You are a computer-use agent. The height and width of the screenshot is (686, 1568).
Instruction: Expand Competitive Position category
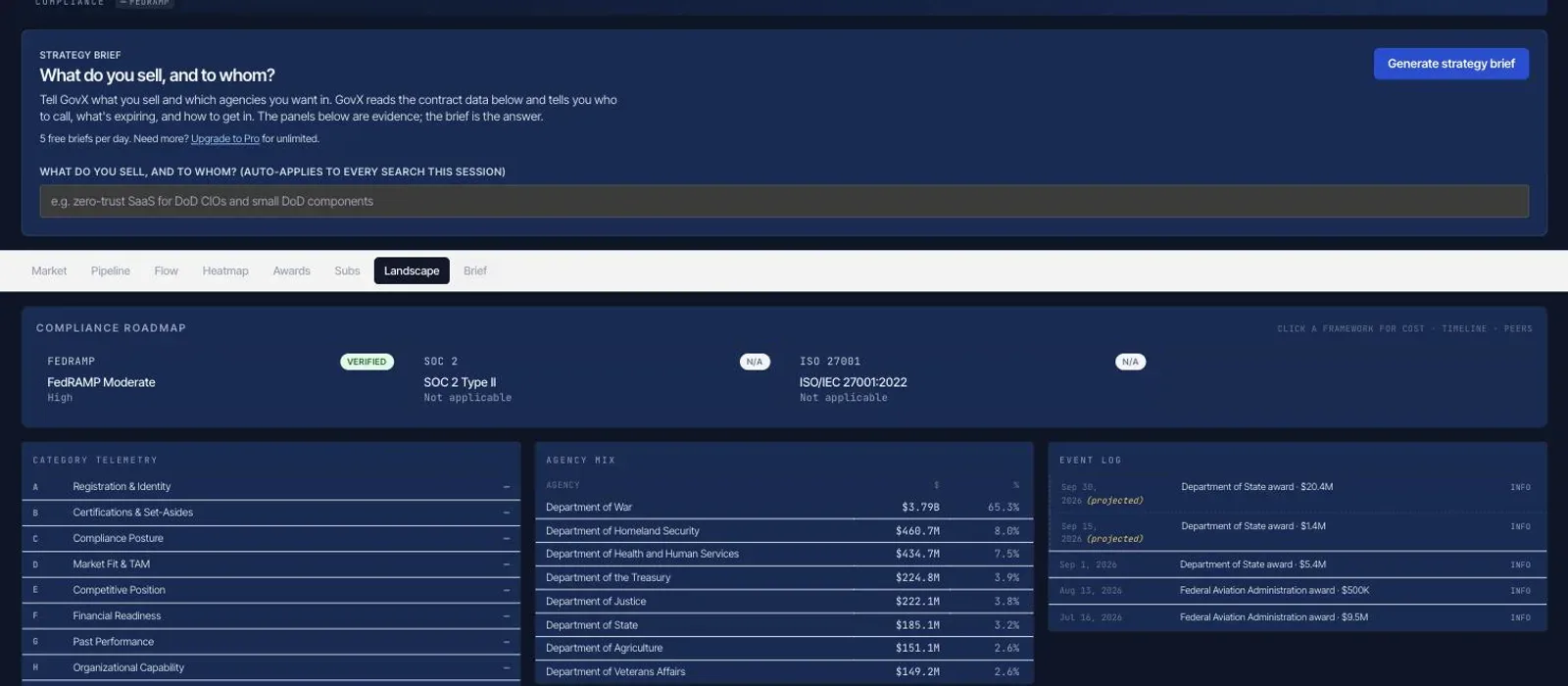pos(271,590)
